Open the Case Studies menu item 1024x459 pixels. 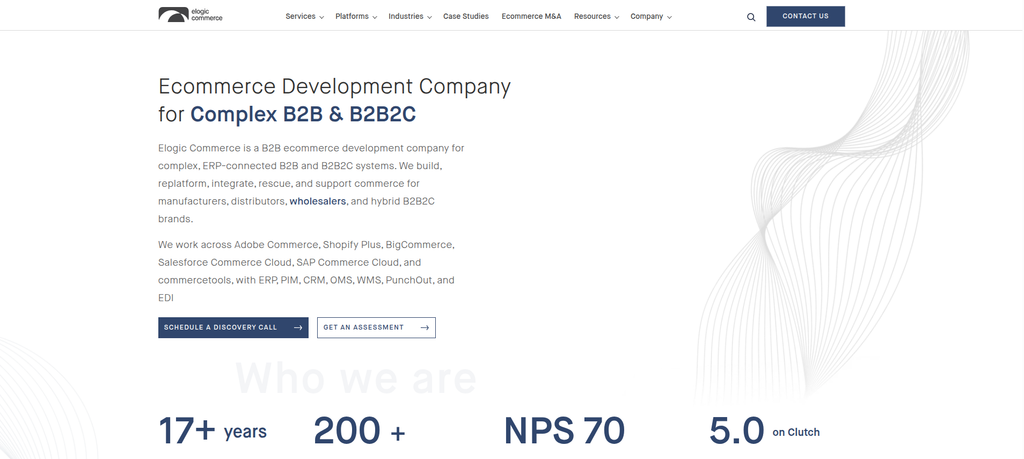[x=466, y=16]
